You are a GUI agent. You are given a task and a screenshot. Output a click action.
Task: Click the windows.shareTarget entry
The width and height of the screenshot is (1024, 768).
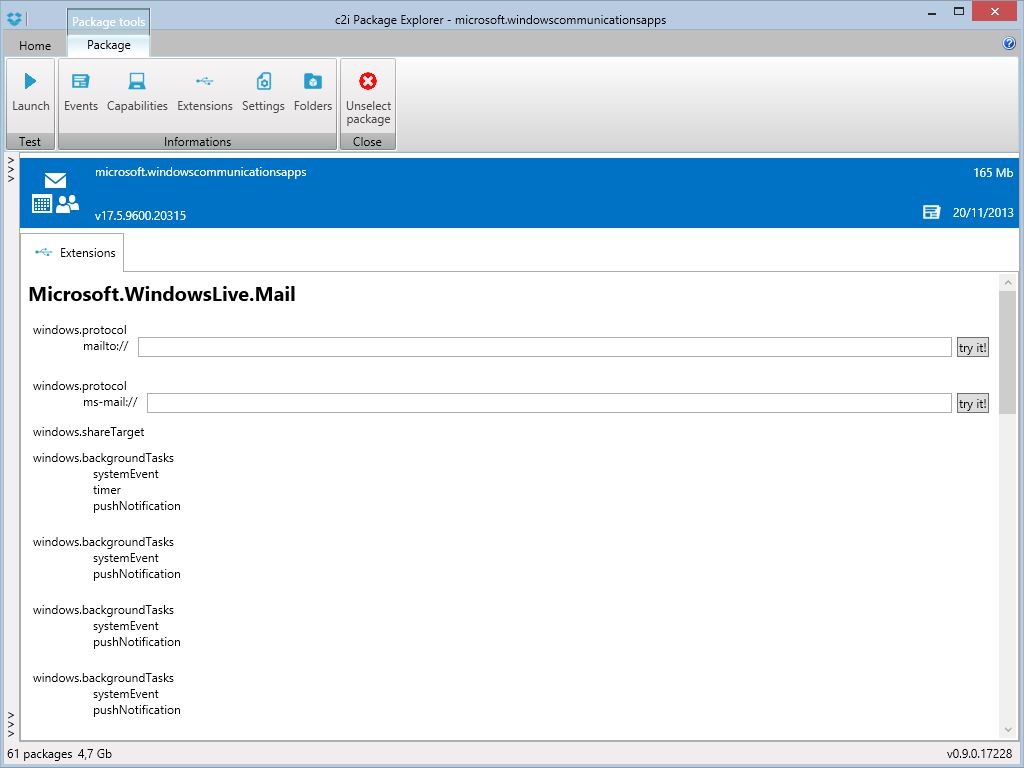[88, 432]
